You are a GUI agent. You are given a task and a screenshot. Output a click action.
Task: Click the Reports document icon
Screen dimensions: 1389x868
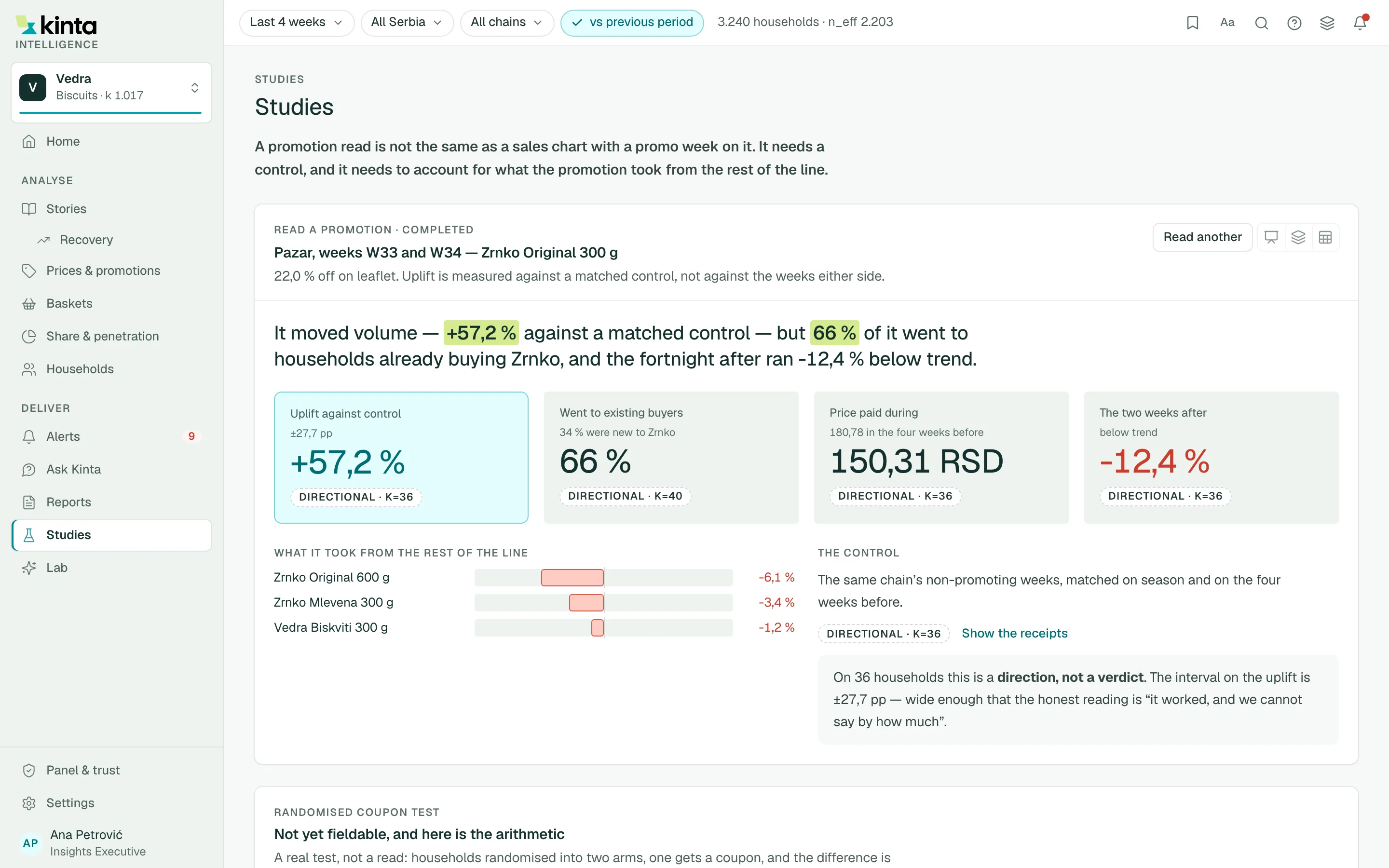point(29,502)
